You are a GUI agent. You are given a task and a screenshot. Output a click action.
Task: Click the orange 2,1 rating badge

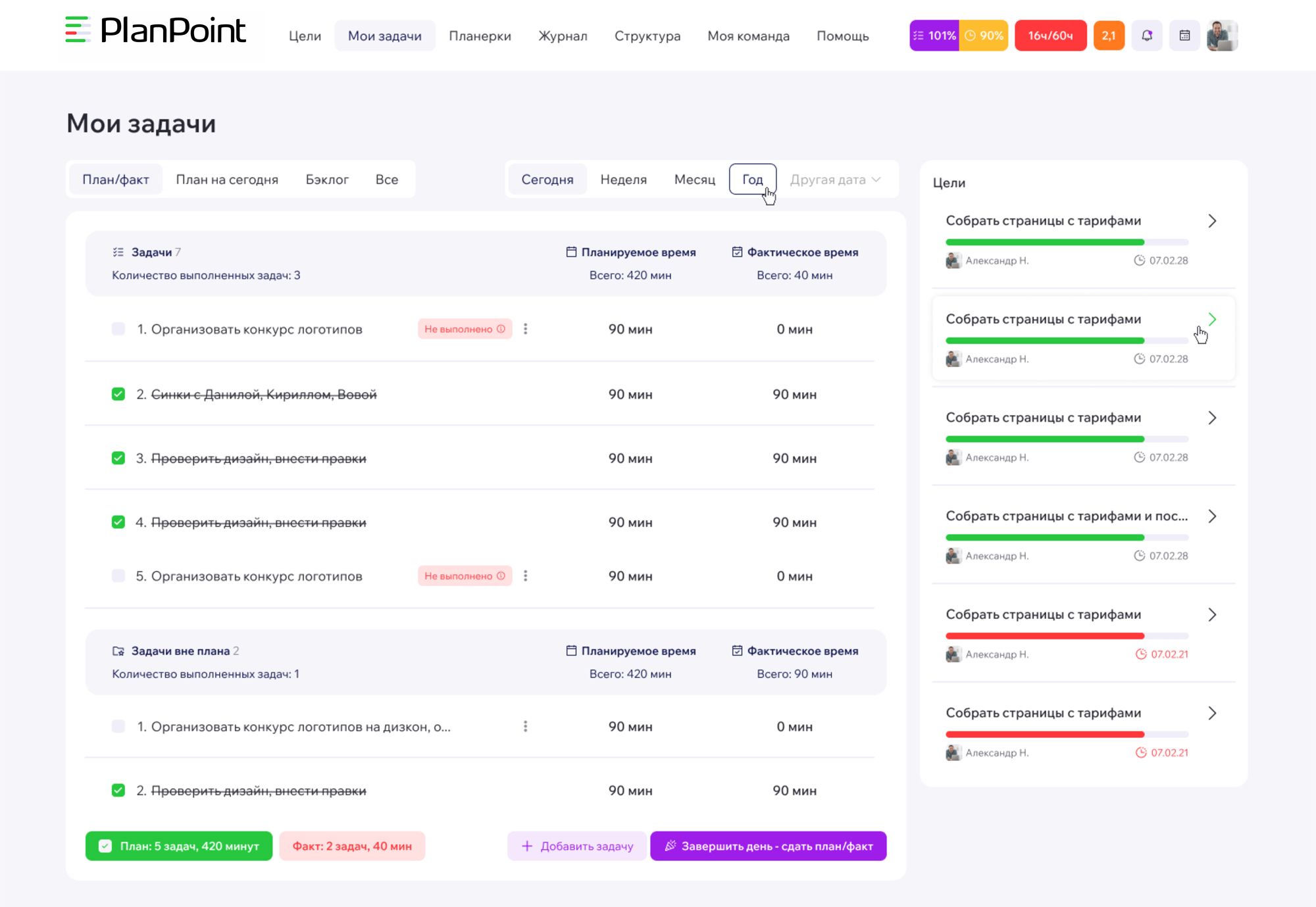[x=1109, y=36]
